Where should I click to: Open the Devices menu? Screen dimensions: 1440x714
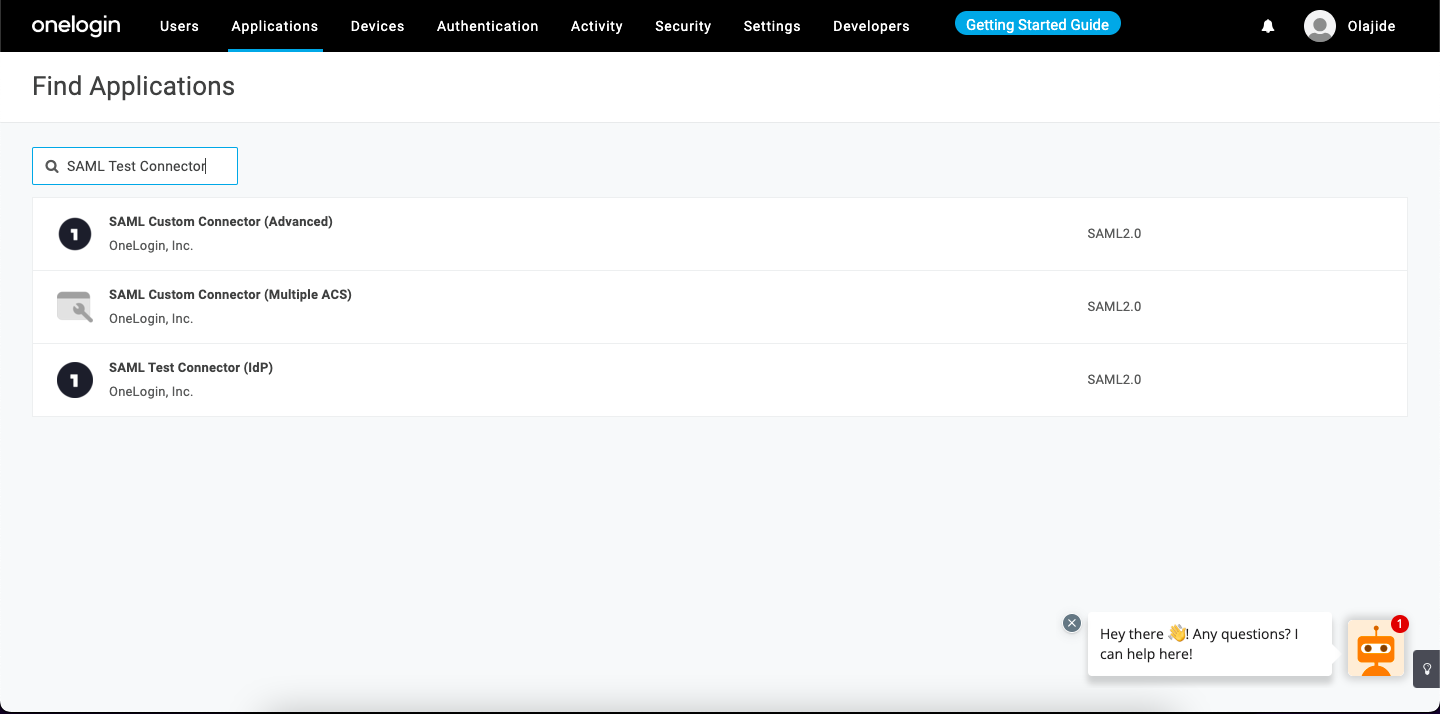point(378,26)
